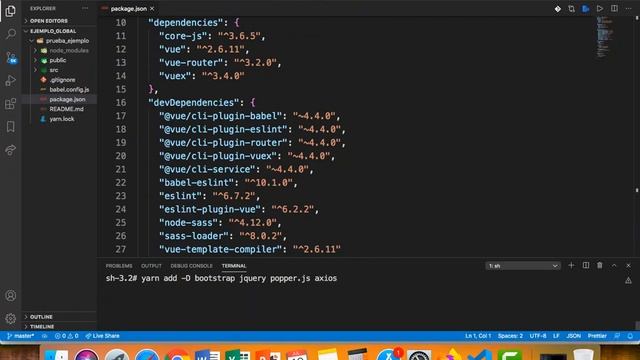Open the Live Share activity bar icon

[11, 150]
